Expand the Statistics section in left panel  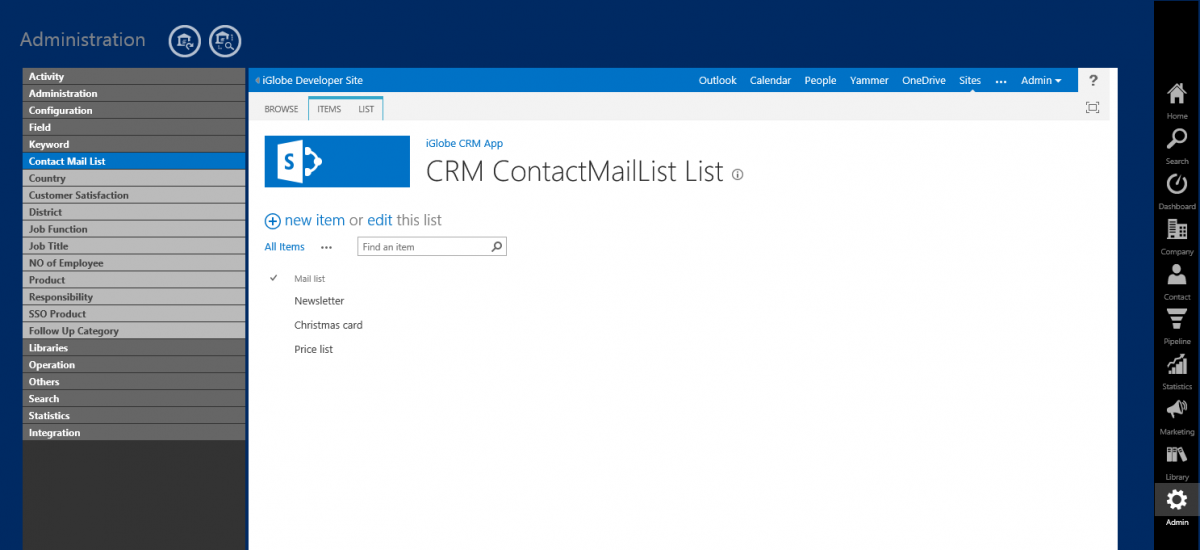click(134, 416)
